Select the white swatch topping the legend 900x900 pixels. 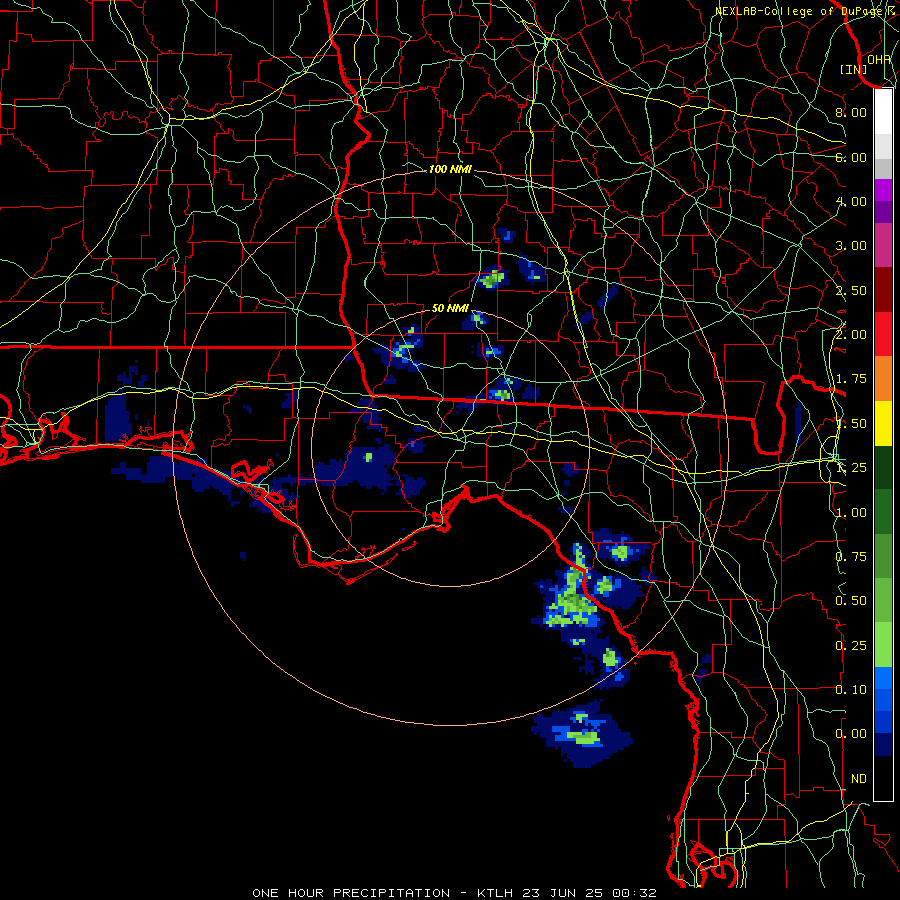pos(883,112)
